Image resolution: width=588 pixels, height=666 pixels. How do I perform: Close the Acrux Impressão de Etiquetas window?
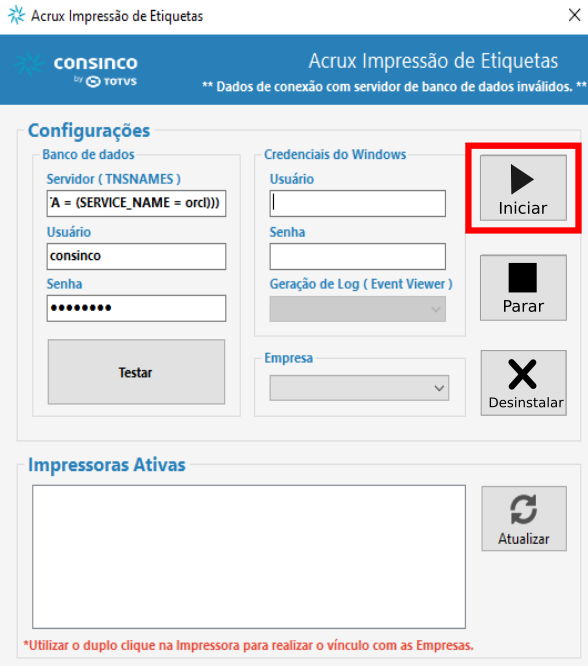[x=574, y=15]
